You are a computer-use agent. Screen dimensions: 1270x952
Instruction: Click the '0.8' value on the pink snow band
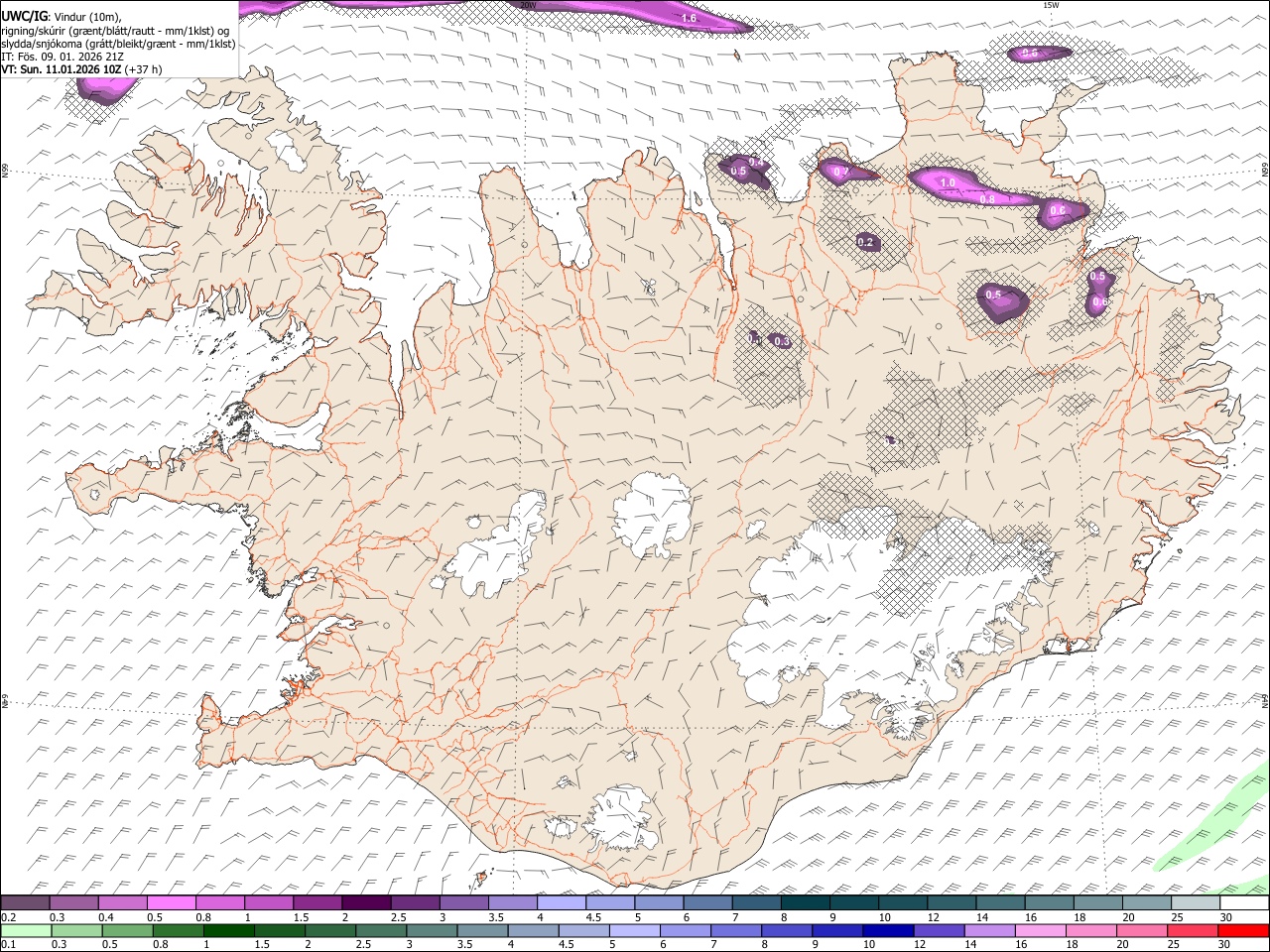[x=987, y=199]
